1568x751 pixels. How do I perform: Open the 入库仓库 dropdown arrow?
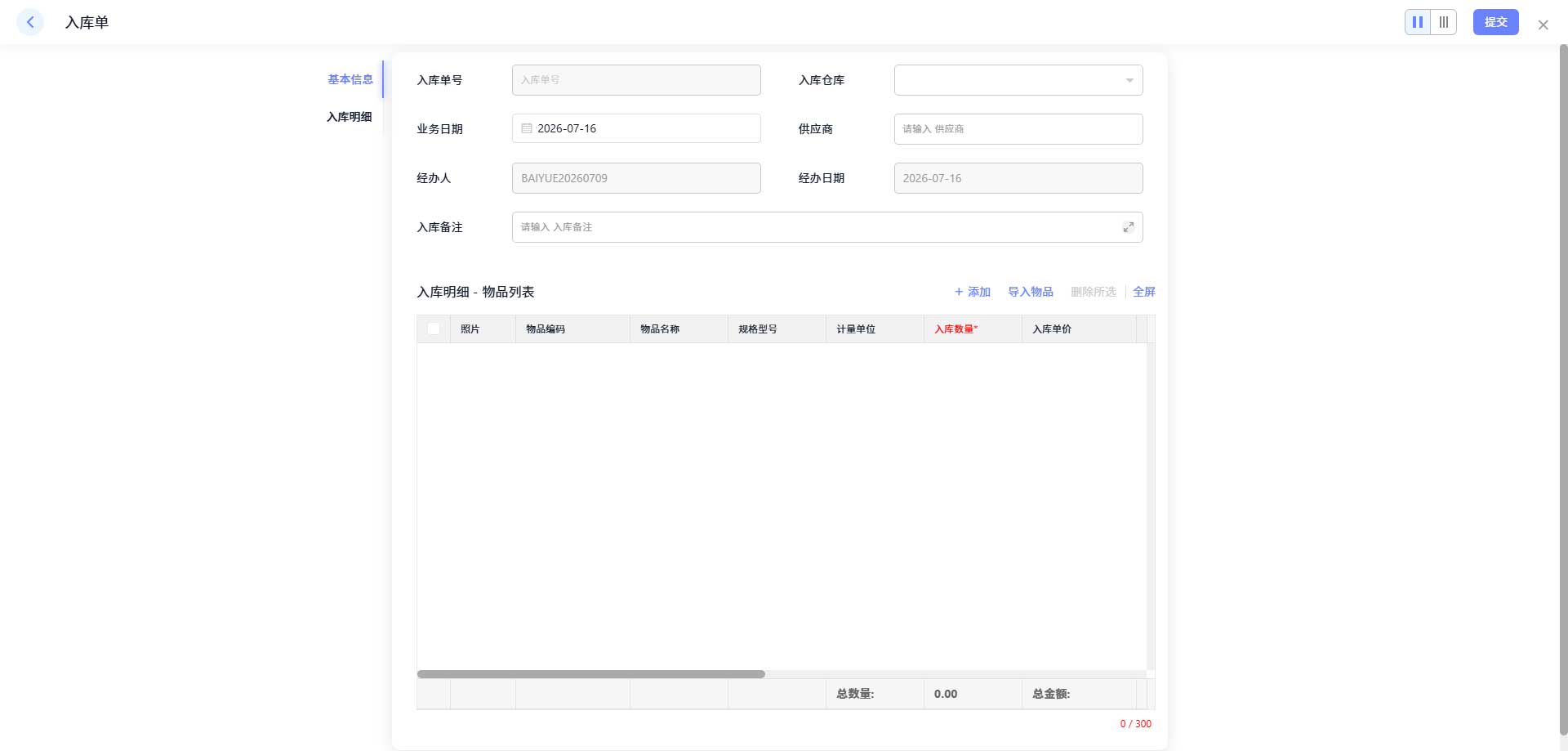coord(1129,80)
